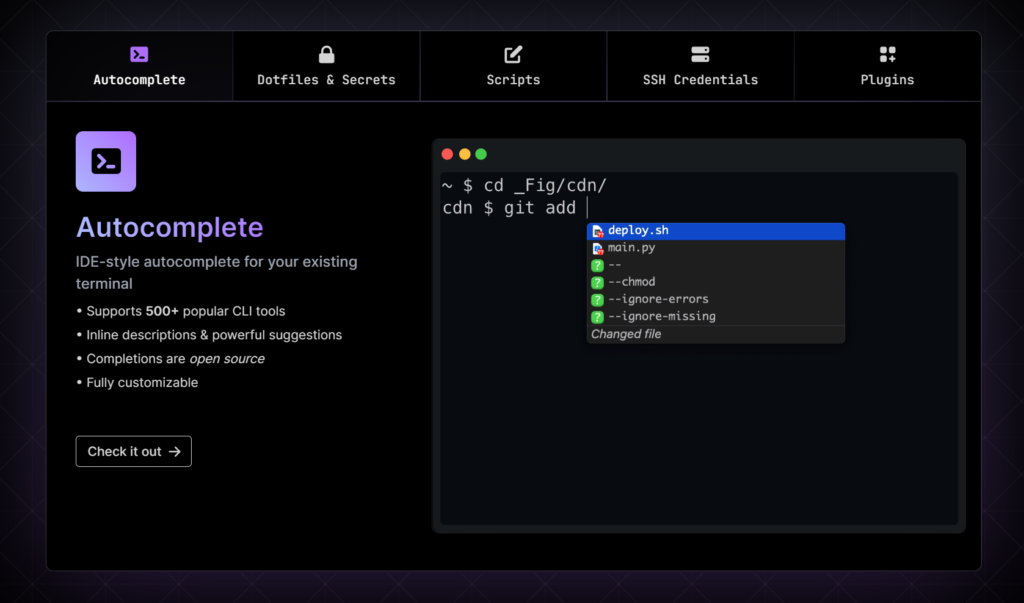Viewport: 1024px width, 603px height.
Task: Click the pencil edit icon above Scripts
Action: pos(513,55)
